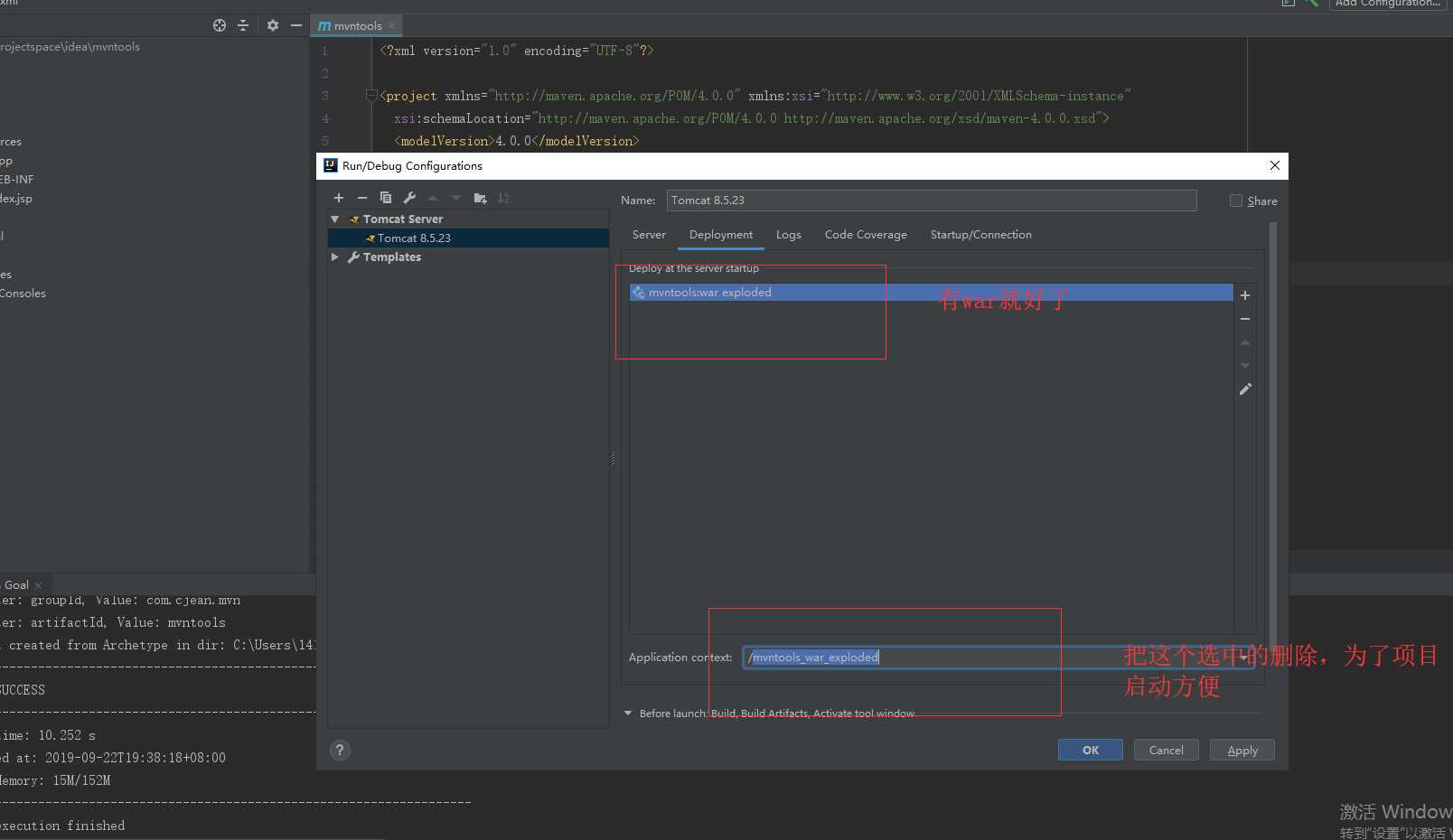Image resolution: width=1453 pixels, height=840 pixels.
Task: Click Cancel button
Action: point(1167,750)
